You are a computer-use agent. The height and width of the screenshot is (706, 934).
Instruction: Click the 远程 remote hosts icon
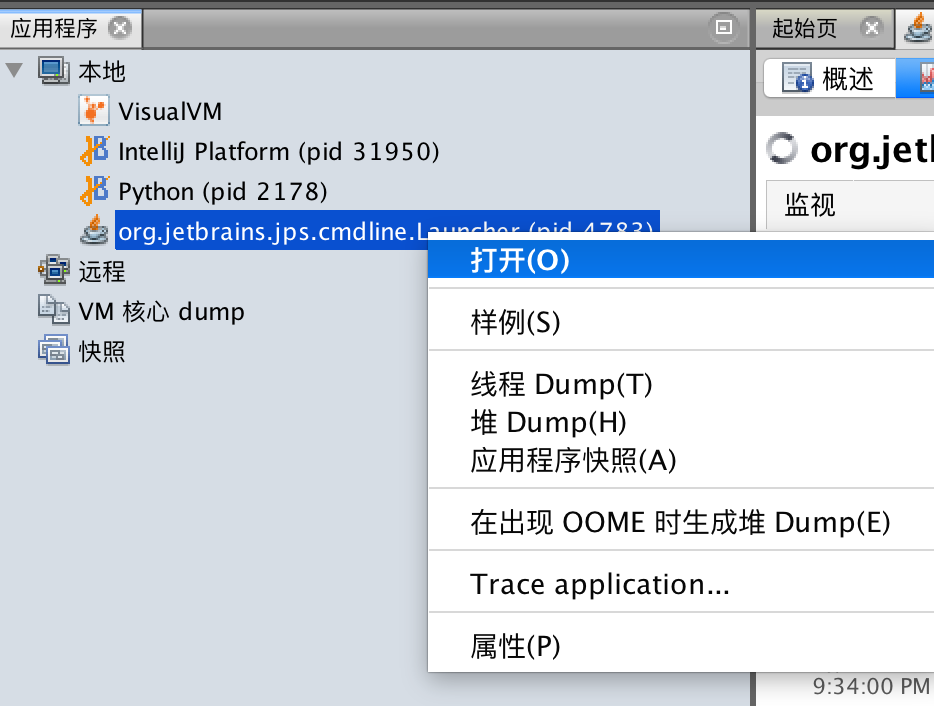[x=54, y=270]
